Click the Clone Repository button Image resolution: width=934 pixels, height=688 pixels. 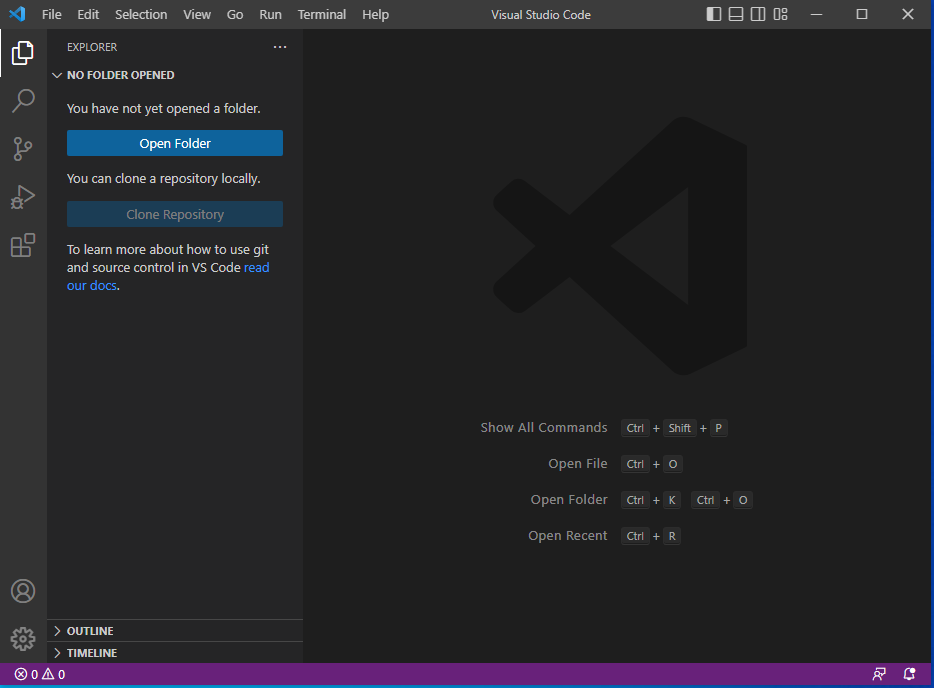175,214
